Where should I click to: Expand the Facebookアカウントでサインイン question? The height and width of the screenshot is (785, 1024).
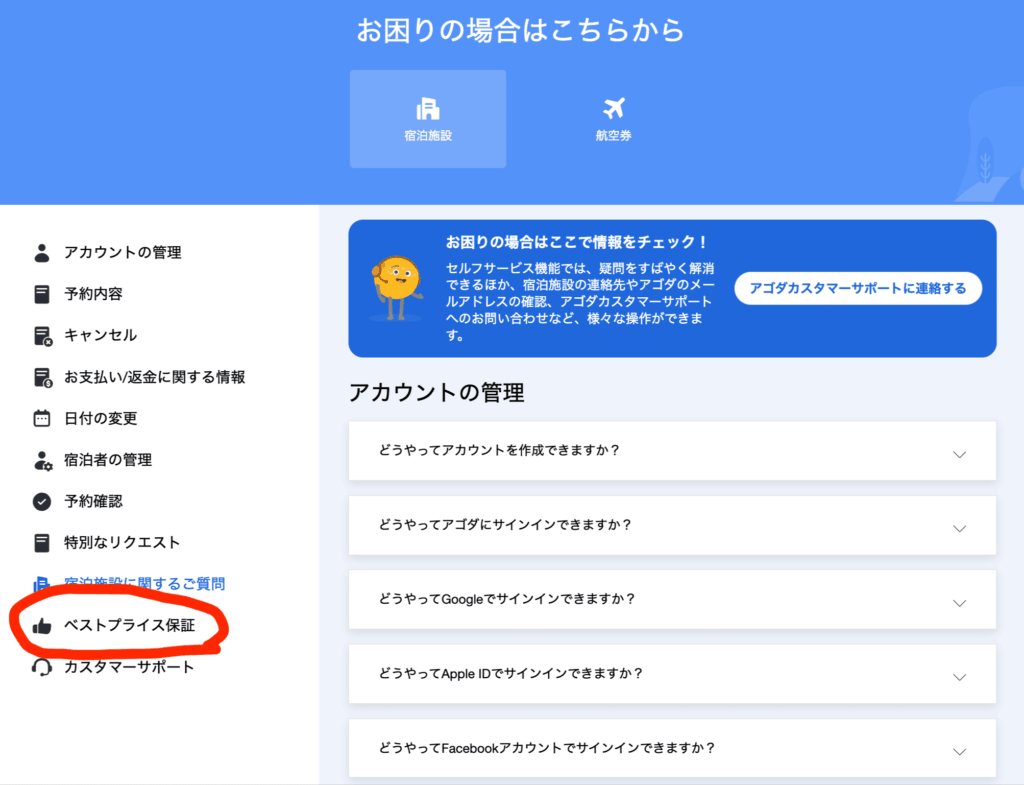coord(959,751)
